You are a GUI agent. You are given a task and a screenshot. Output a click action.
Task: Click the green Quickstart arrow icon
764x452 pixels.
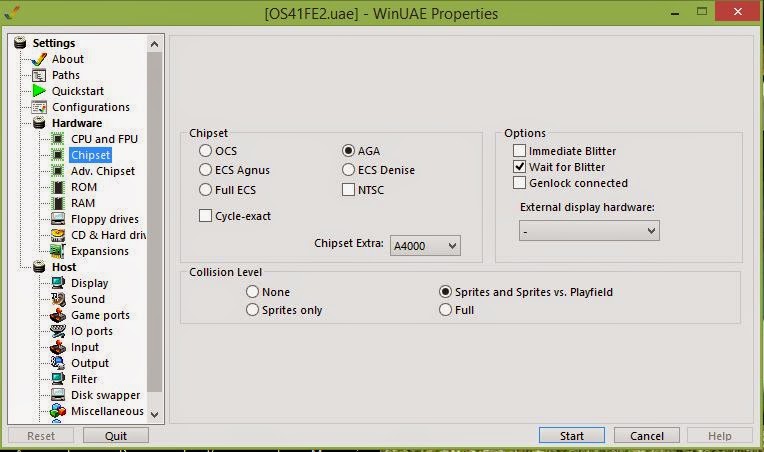(x=39, y=91)
